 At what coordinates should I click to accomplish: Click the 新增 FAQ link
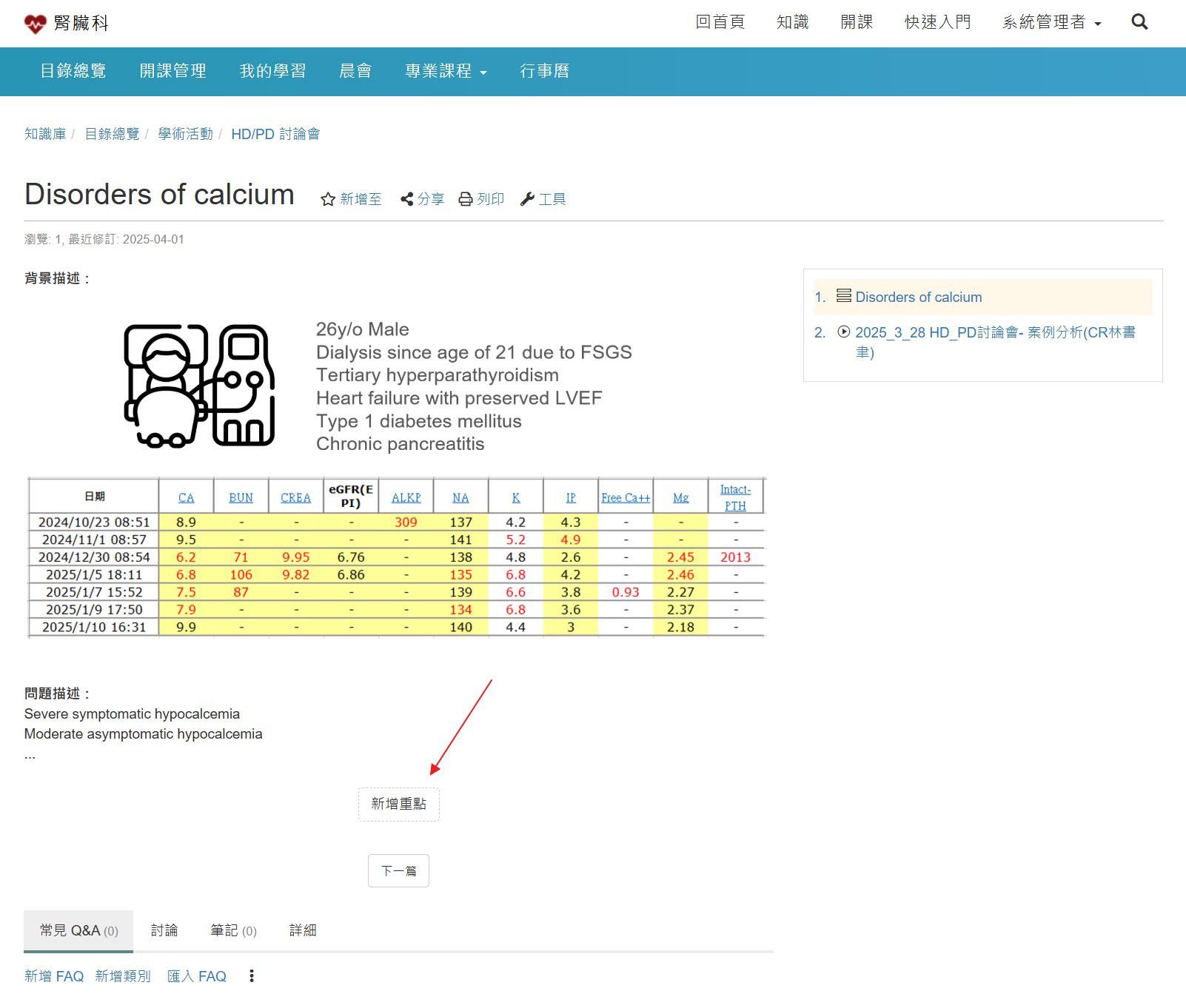(x=54, y=976)
